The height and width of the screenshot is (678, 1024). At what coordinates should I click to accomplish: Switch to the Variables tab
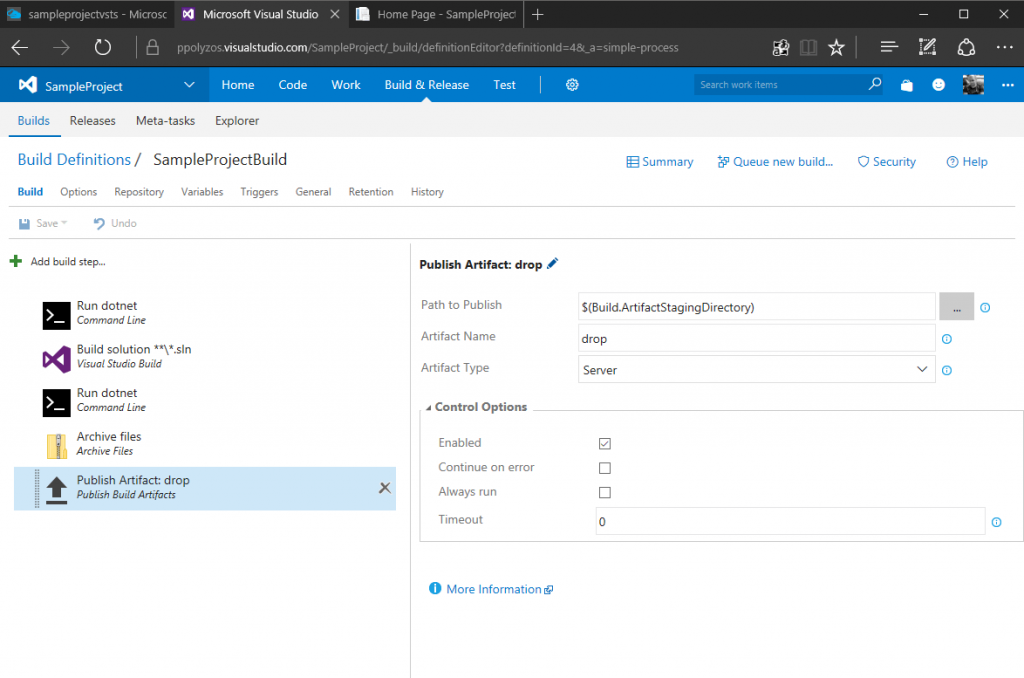pyautogui.click(x=202, y=191)
